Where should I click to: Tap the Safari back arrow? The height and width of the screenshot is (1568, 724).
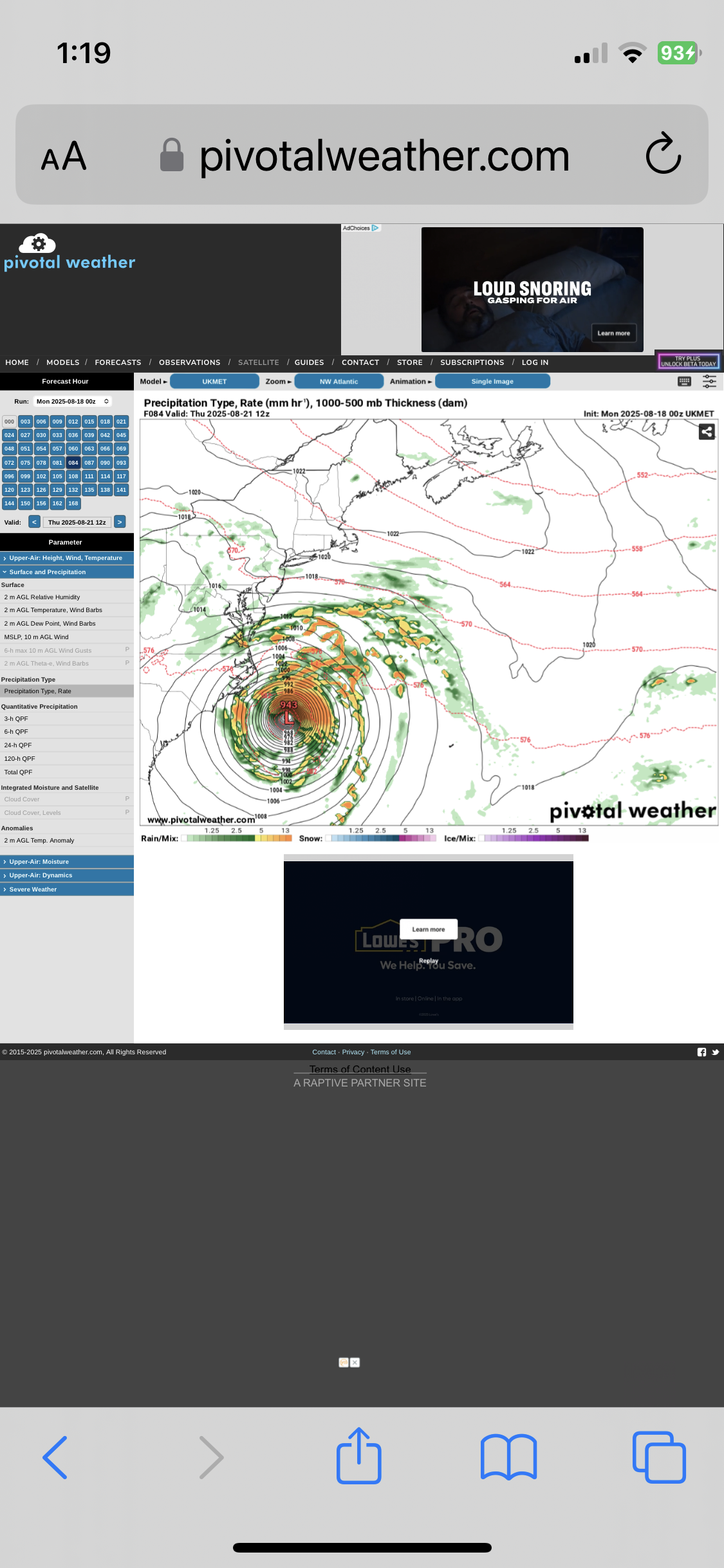(55, 1457)
